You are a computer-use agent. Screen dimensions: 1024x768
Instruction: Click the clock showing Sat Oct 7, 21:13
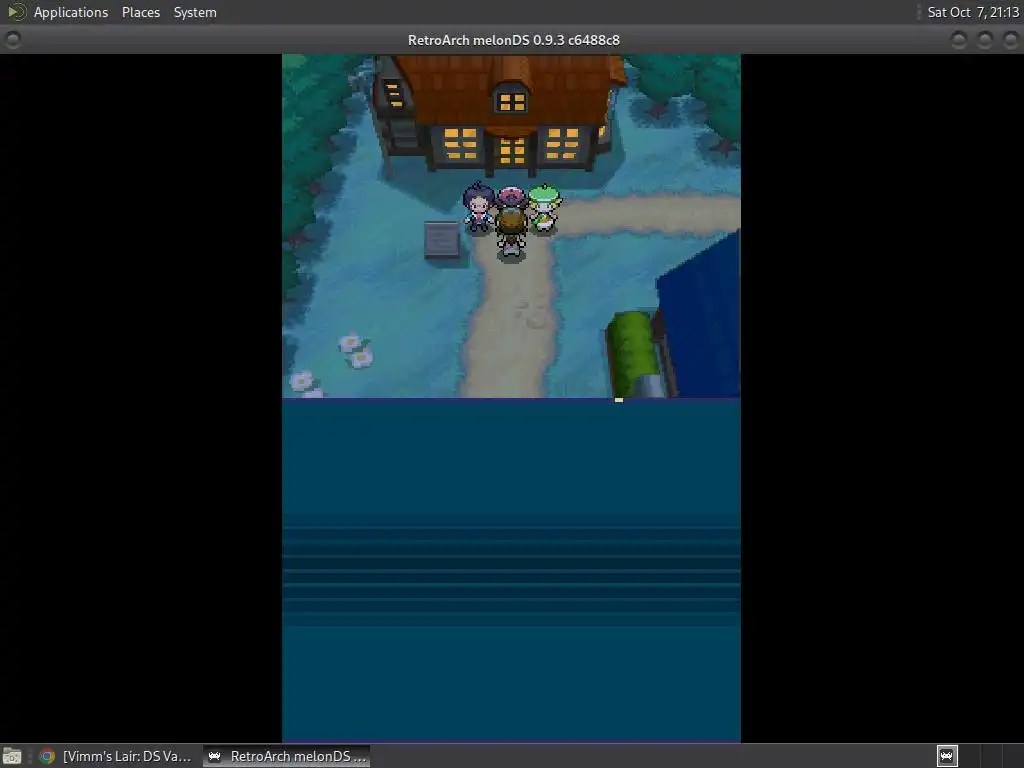pyautogui.click(x=972, y=12)
